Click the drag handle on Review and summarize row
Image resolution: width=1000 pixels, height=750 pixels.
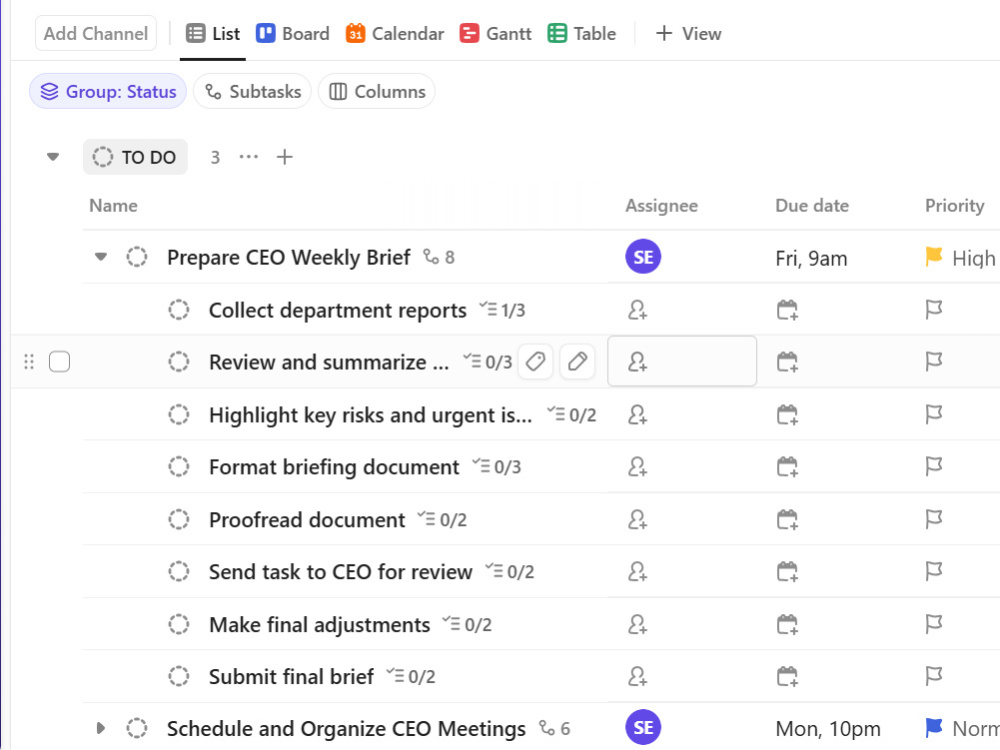(x=29, y=362)
